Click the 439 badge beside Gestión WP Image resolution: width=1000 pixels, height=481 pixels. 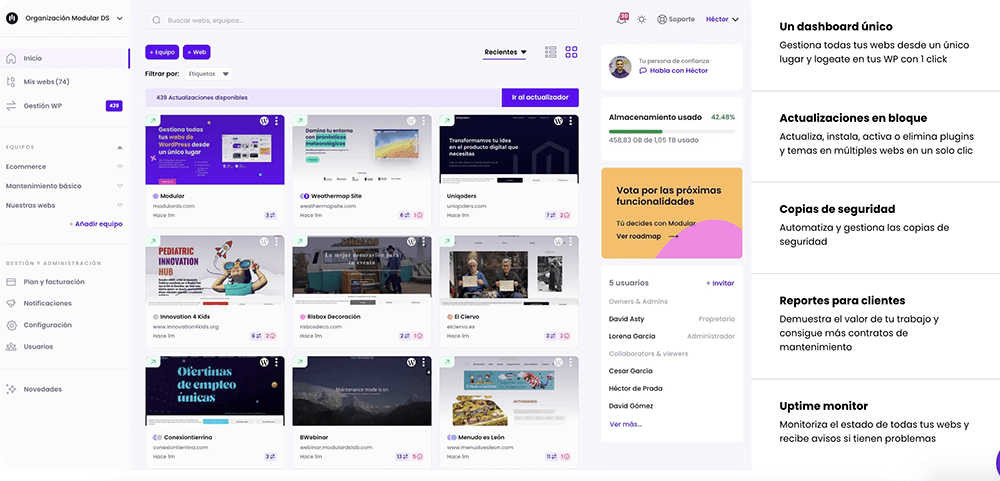[114, 106]
